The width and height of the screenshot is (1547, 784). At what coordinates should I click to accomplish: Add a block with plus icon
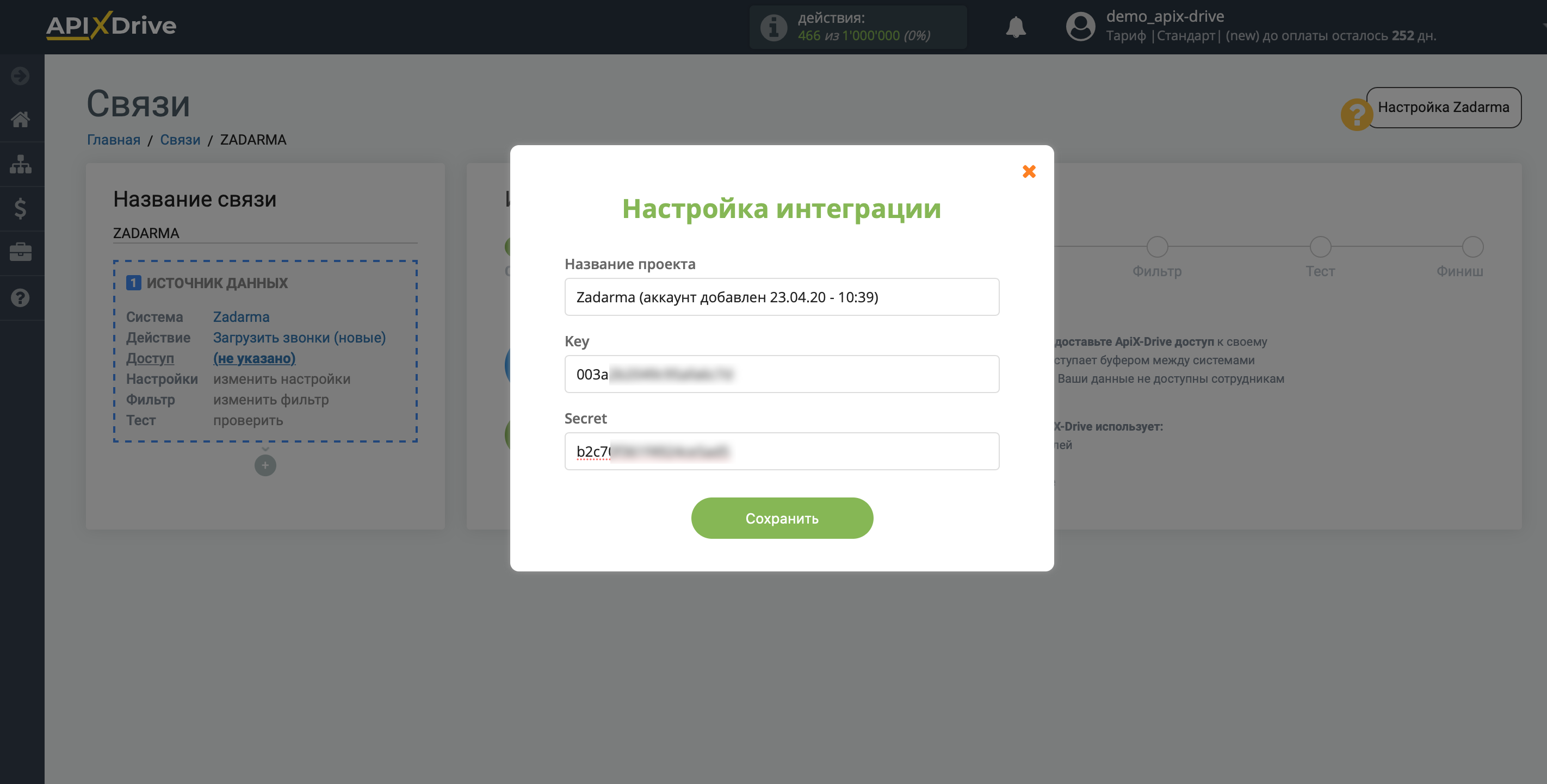point(265,465)
